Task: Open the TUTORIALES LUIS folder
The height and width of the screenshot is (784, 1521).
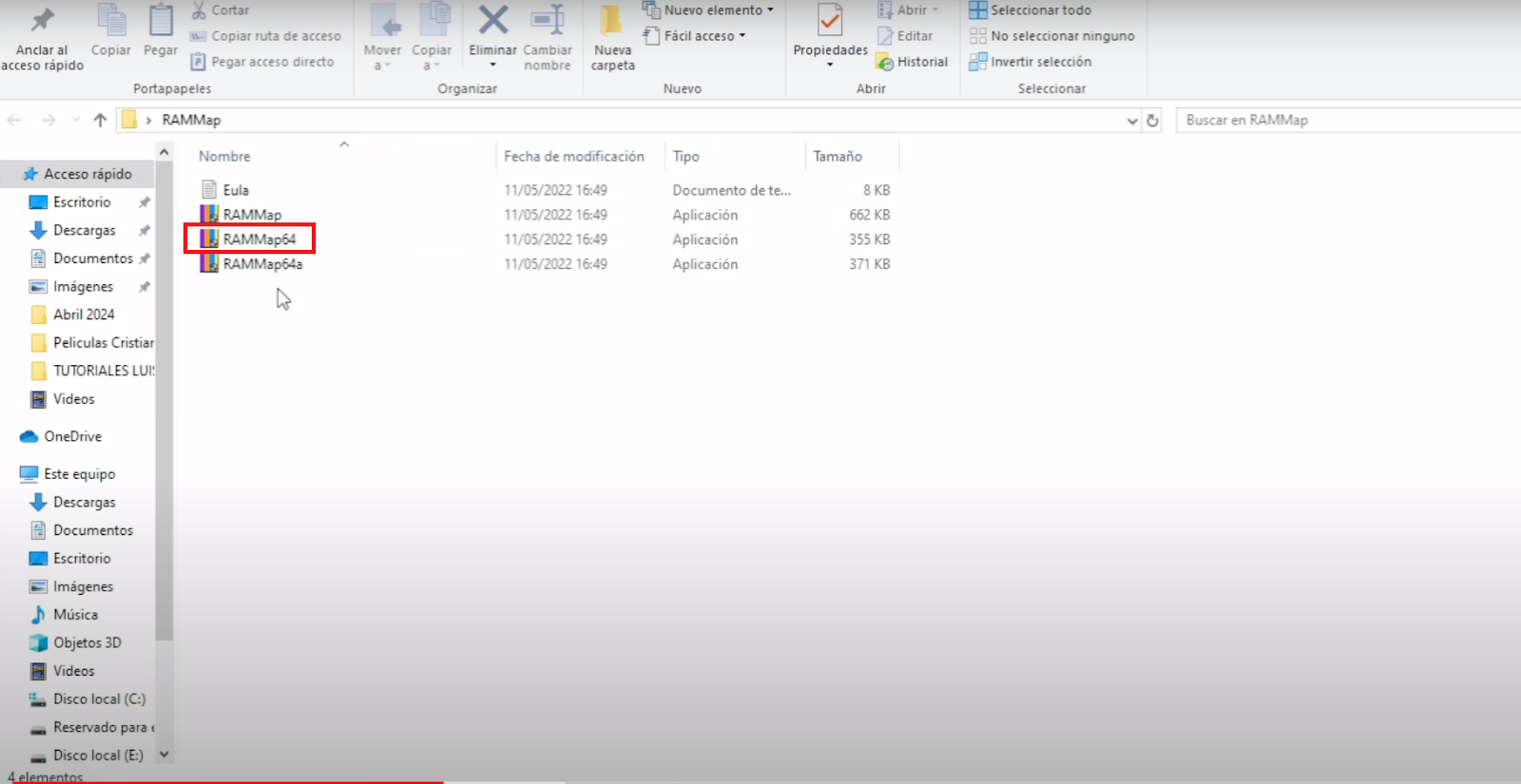Action: pyautogui.click(x=92, y=371)
